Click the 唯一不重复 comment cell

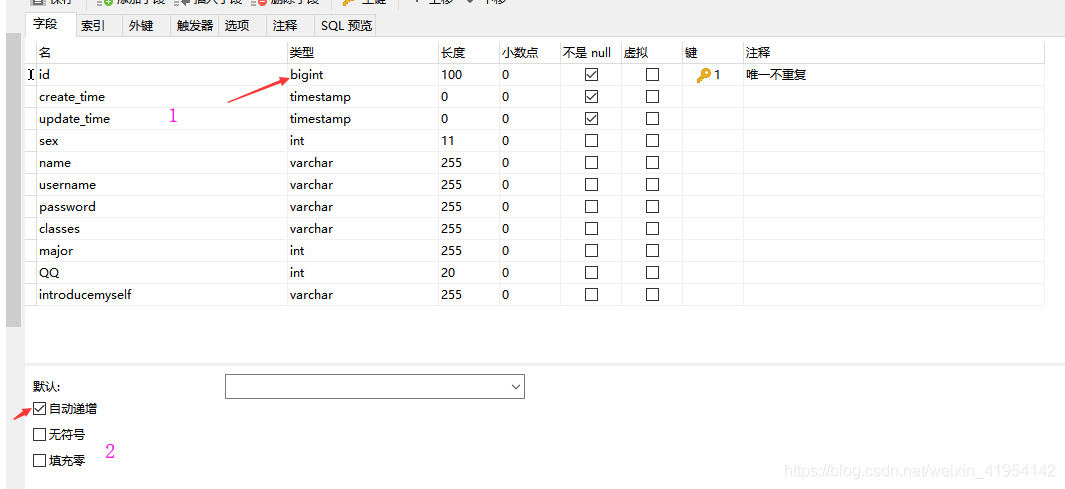pyautogui.click(x=776, y=75)
